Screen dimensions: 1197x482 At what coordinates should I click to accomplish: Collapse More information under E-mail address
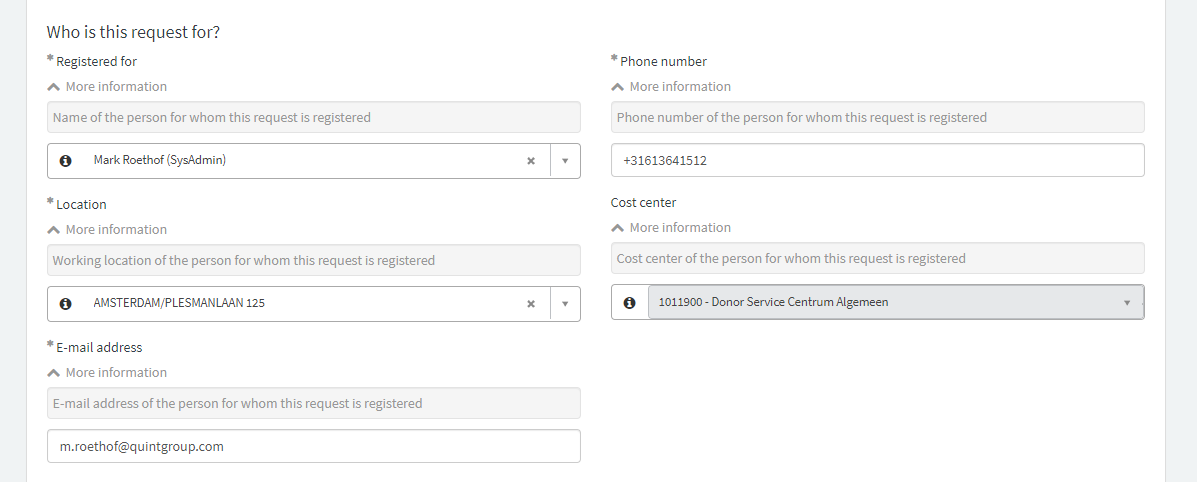(107, 372)
